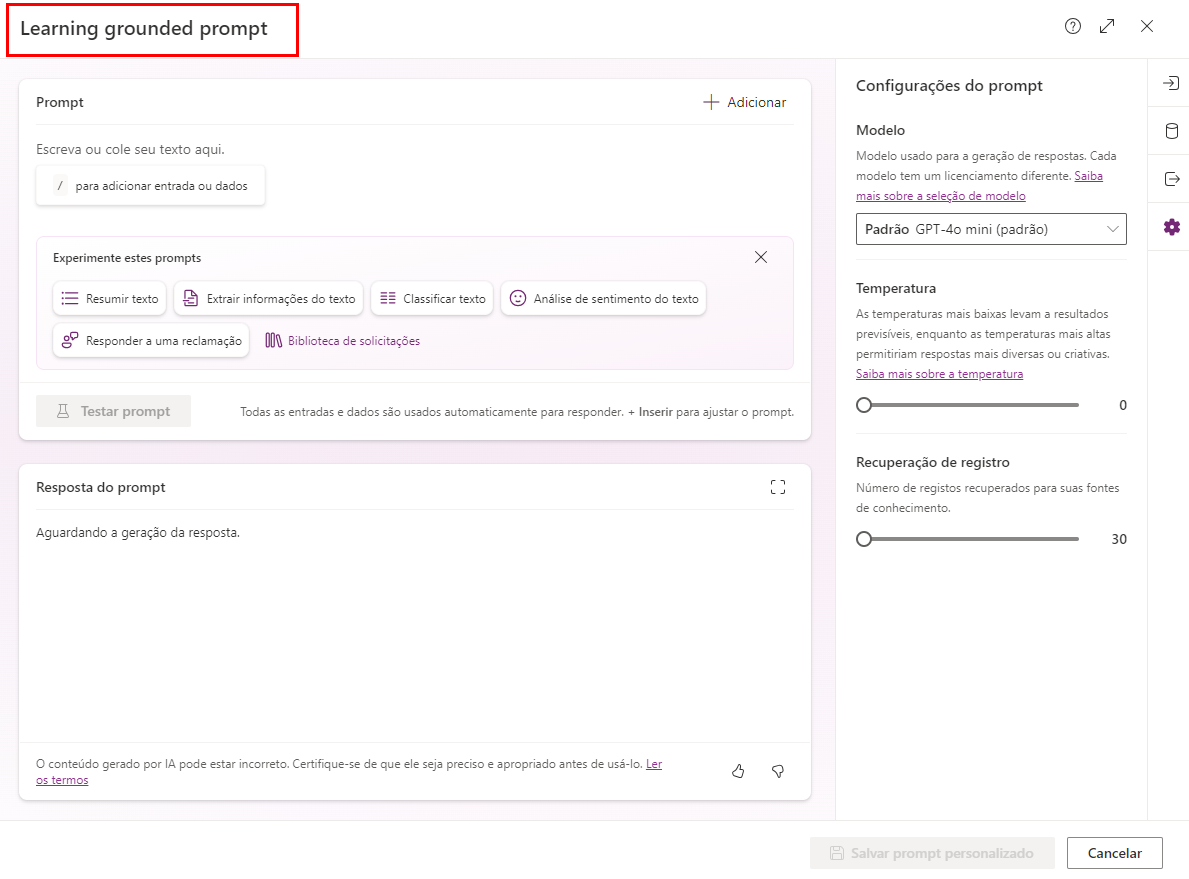
Task: Select the purple settings gear icon
Action: [1172, 227]
